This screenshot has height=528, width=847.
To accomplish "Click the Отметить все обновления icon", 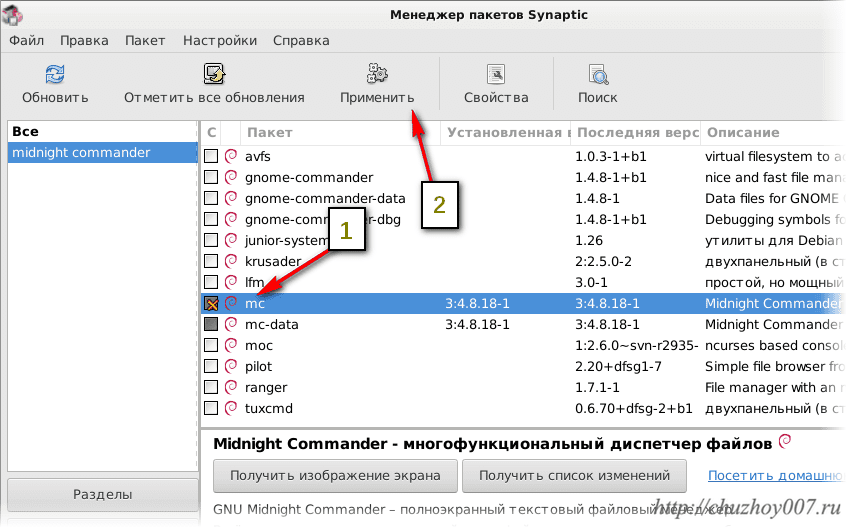I will point(214,74).
